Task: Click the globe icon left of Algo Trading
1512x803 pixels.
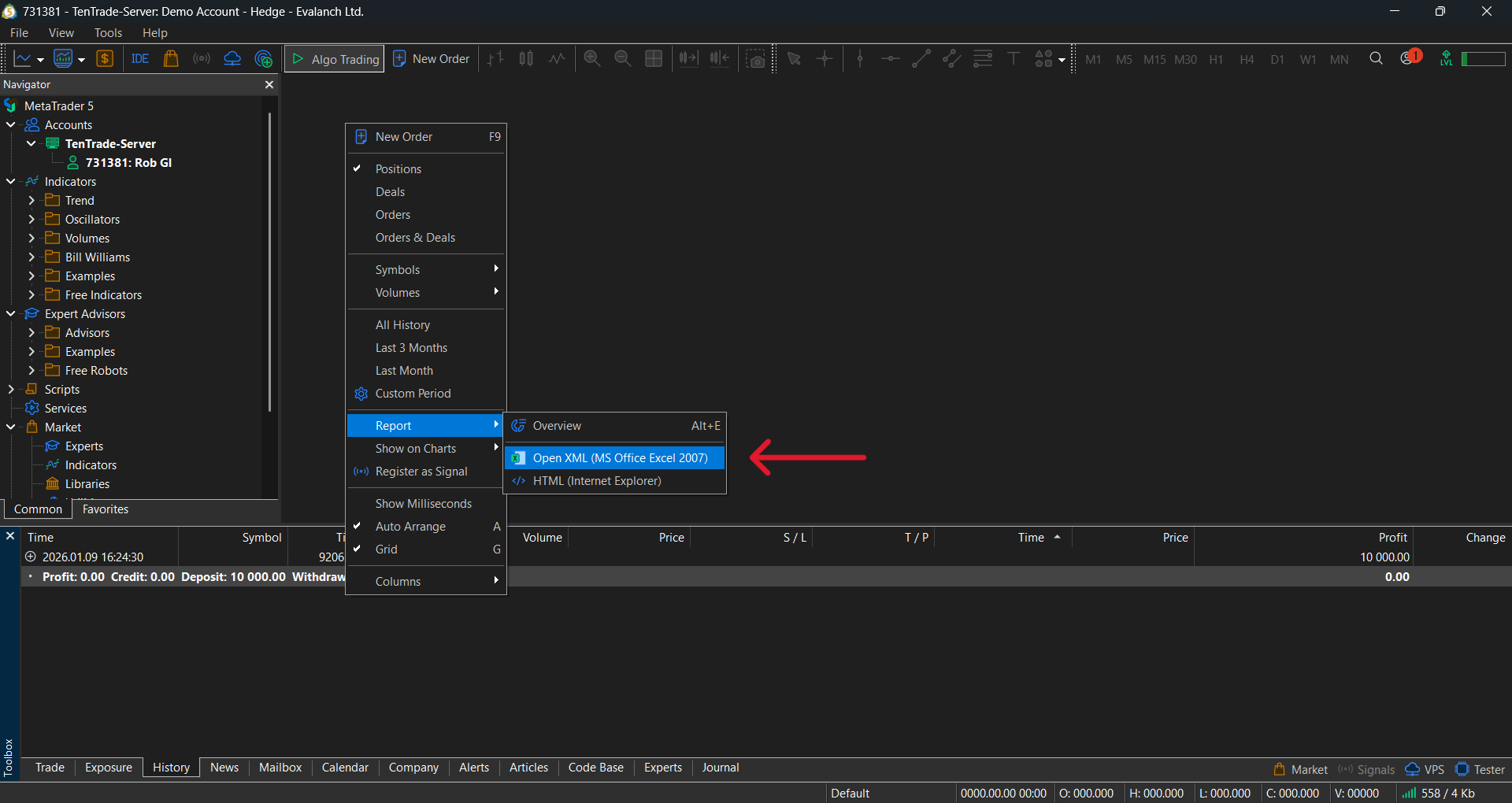Action: point(264,59)
